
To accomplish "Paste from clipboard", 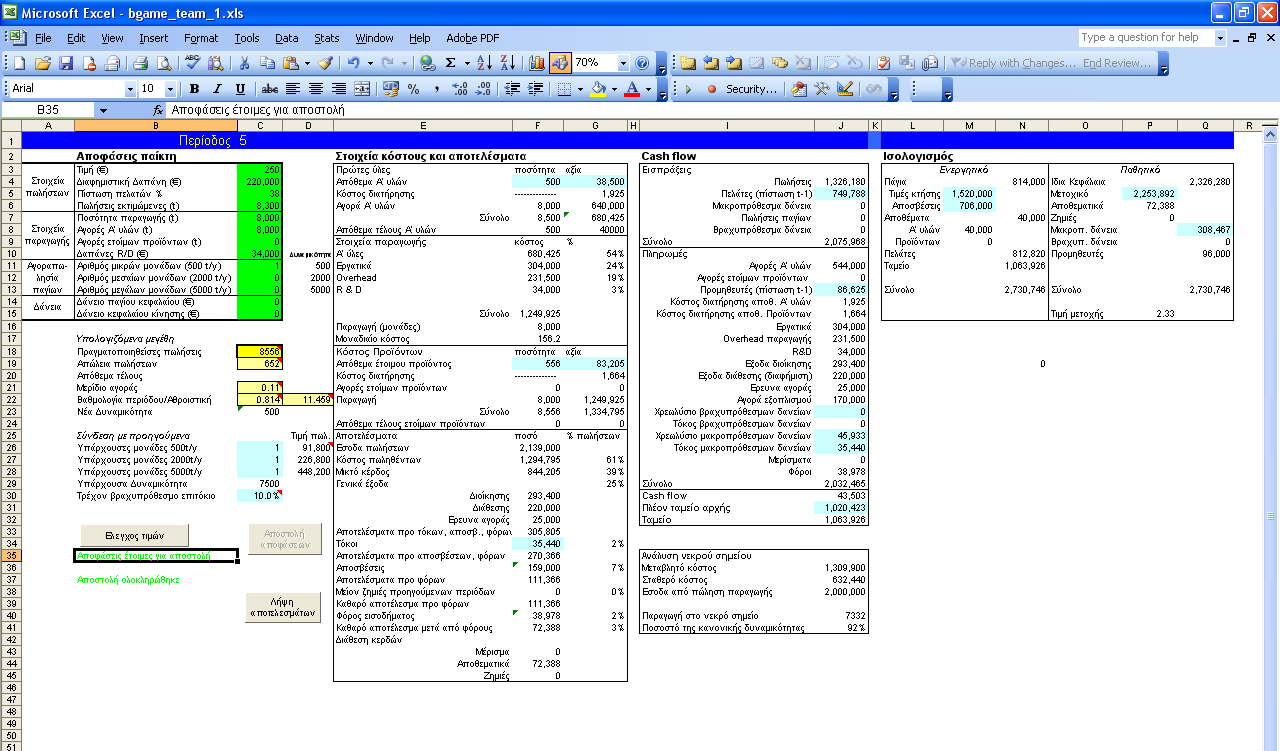I will point(289,63).
